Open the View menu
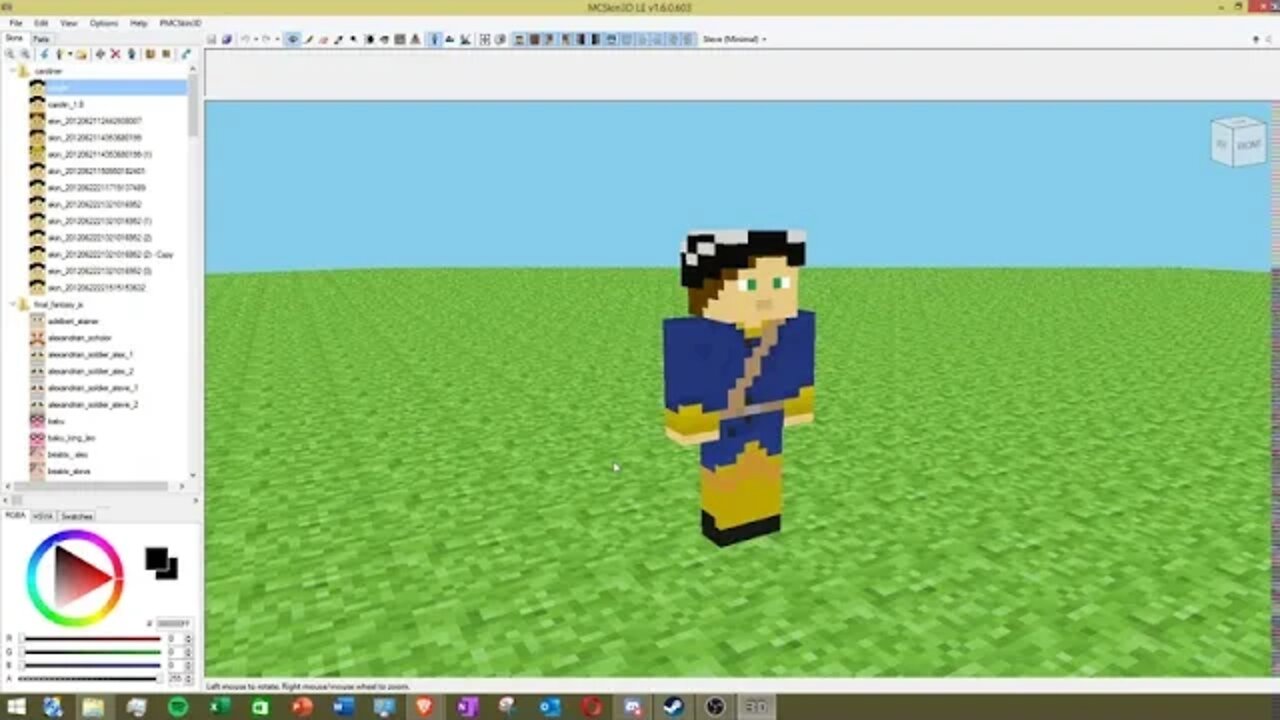This screenshot has height=720, width=1280. (x=68, y=22)
